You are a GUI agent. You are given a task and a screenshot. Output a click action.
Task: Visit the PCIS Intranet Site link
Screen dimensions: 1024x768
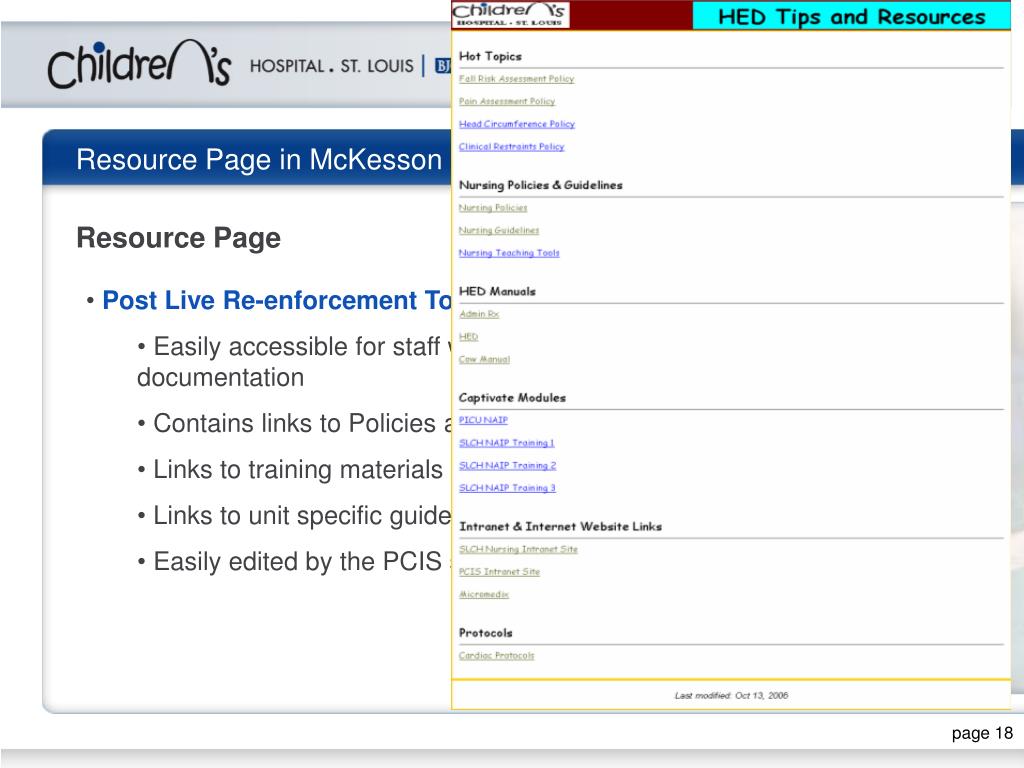500,571
